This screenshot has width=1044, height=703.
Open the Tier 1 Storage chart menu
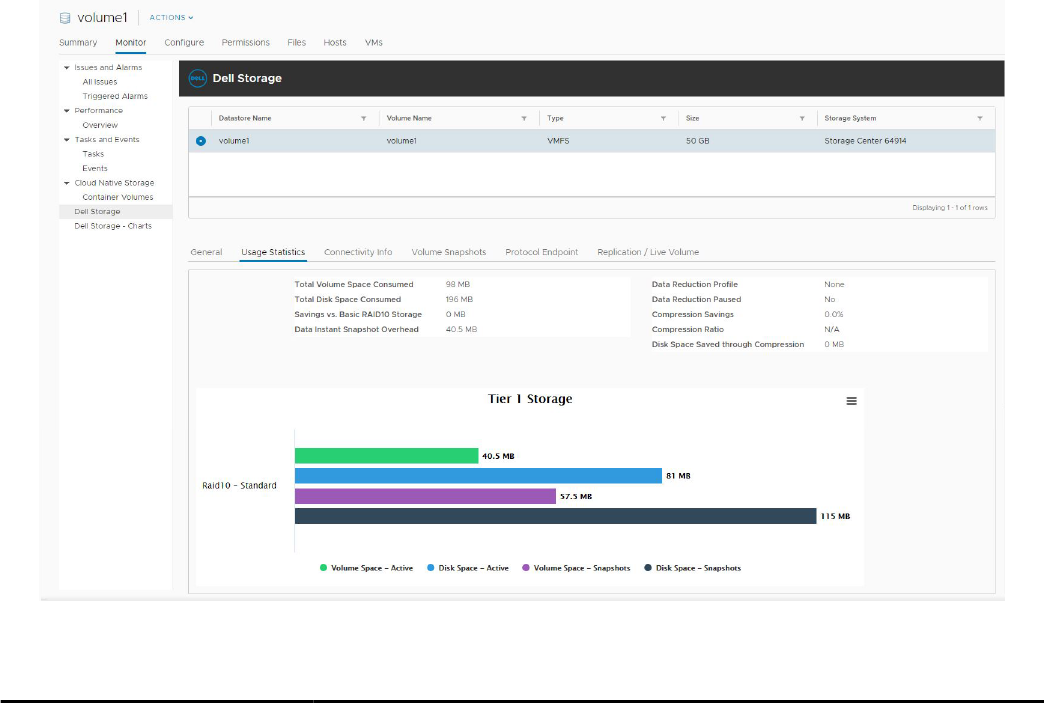851,401
